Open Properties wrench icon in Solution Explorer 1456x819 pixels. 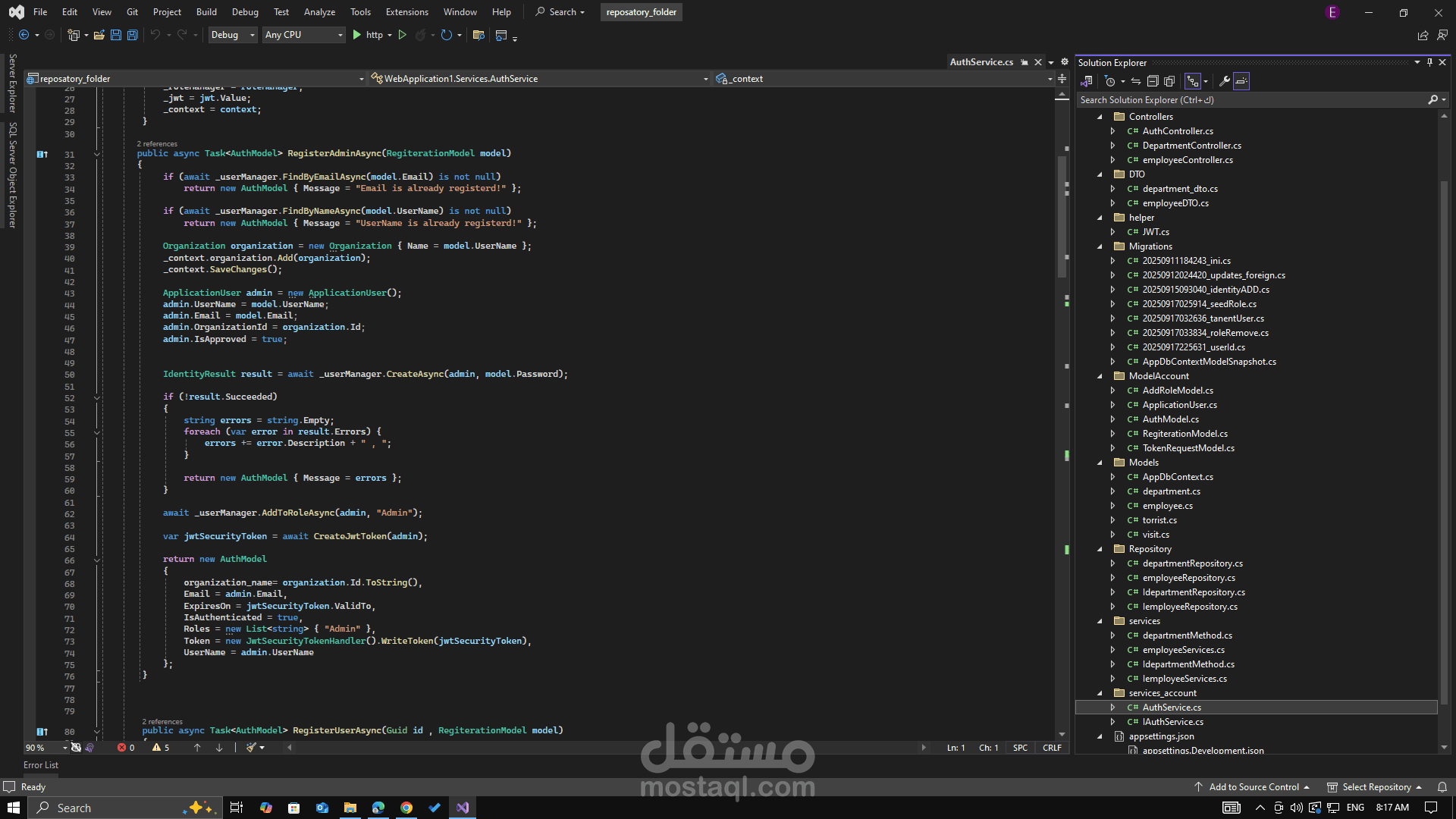coord(1224,81)
